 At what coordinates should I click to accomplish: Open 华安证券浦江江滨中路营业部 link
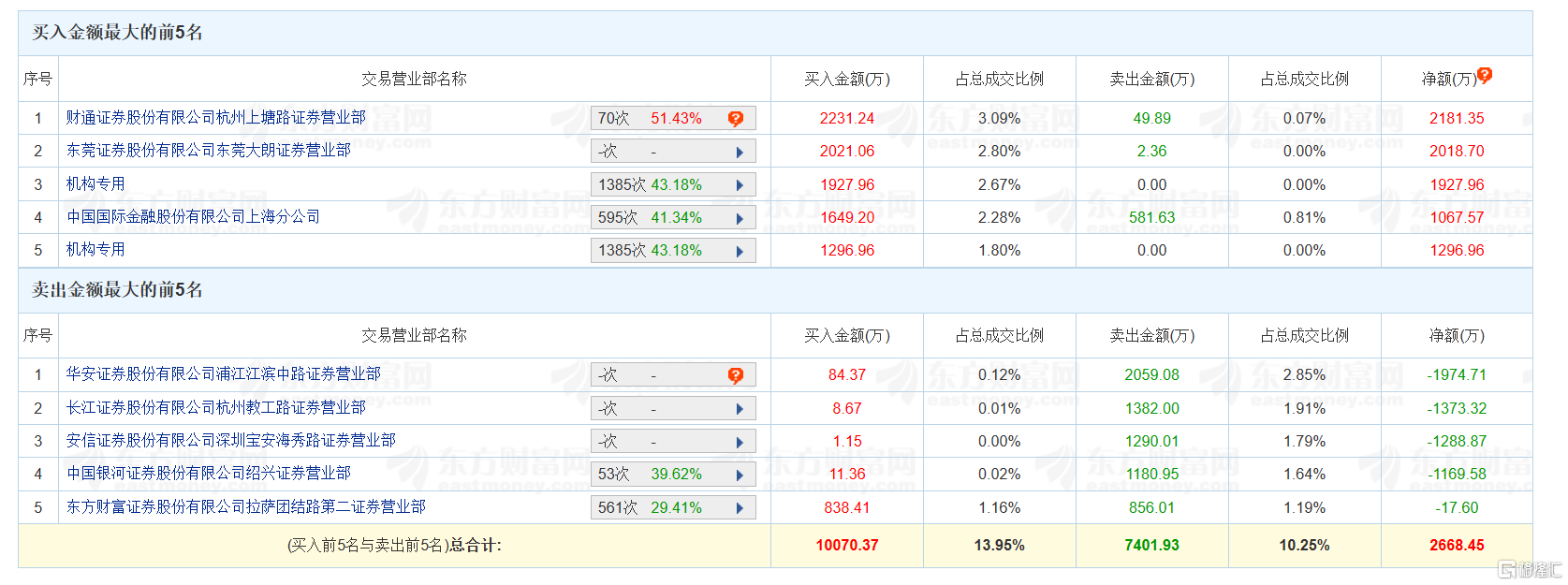(223, 373)
